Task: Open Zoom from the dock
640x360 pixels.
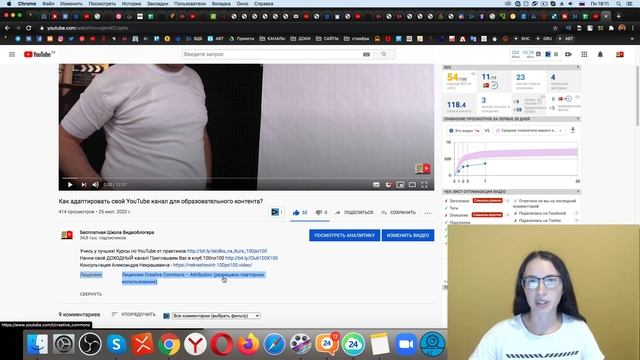Action: point(406,344)
